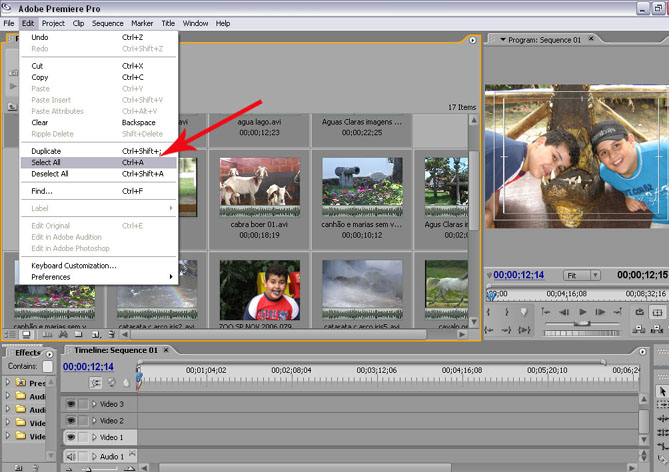Image resolution: width=669 pixels, height=472 pixels.
Task: Hide the Video 3 track with eye icon
Action: point(71,404)
